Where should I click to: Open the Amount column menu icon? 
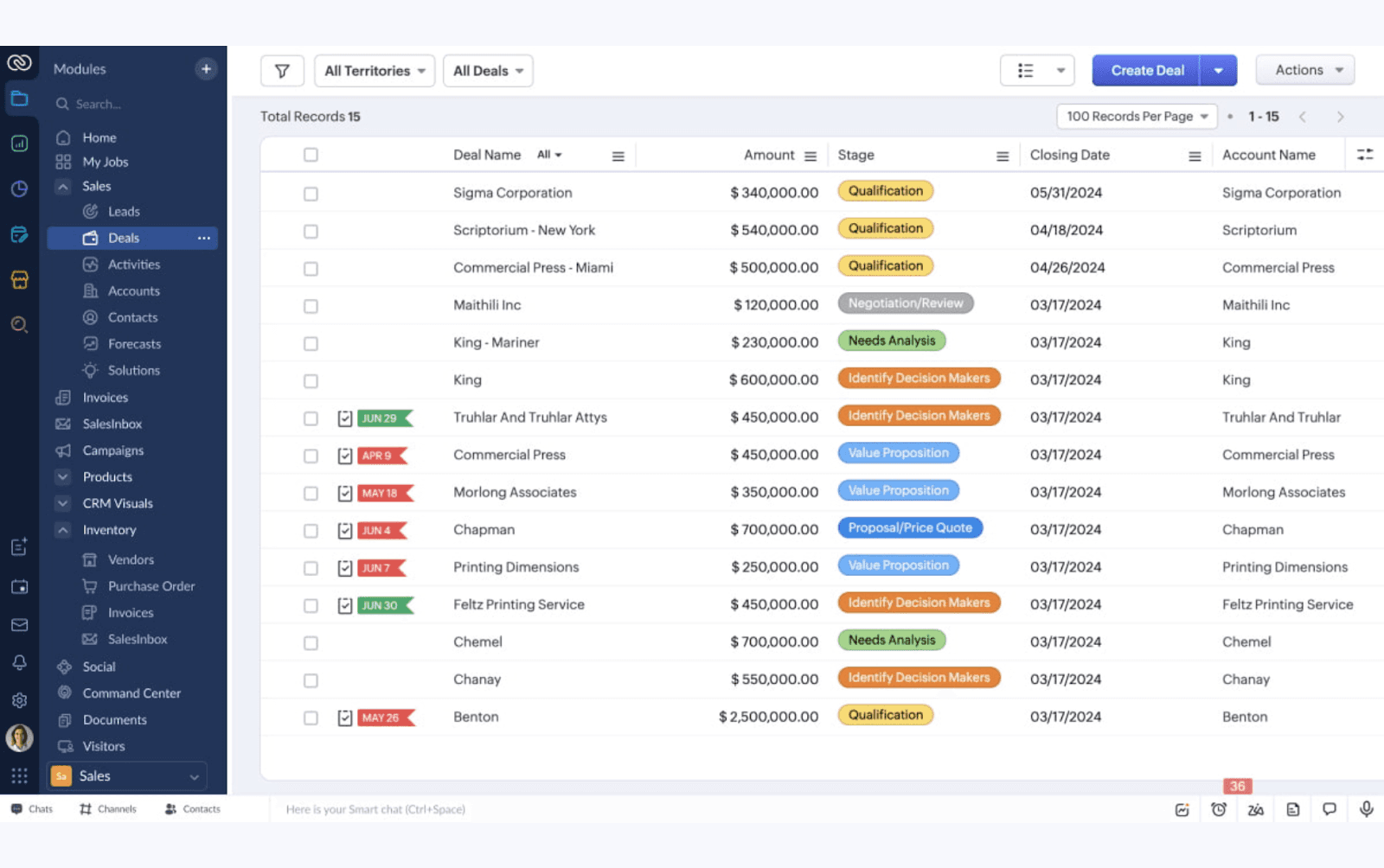coord(811,156)
